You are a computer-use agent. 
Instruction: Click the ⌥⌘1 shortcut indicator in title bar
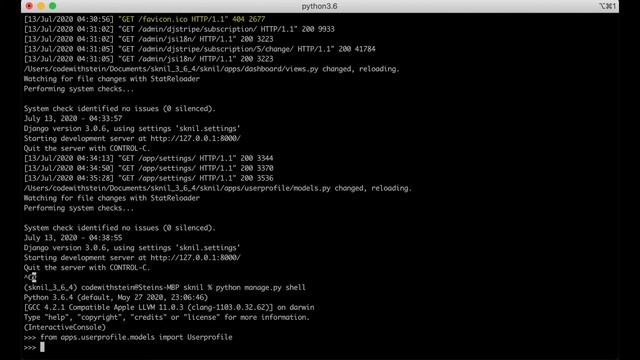coord(607,6)
